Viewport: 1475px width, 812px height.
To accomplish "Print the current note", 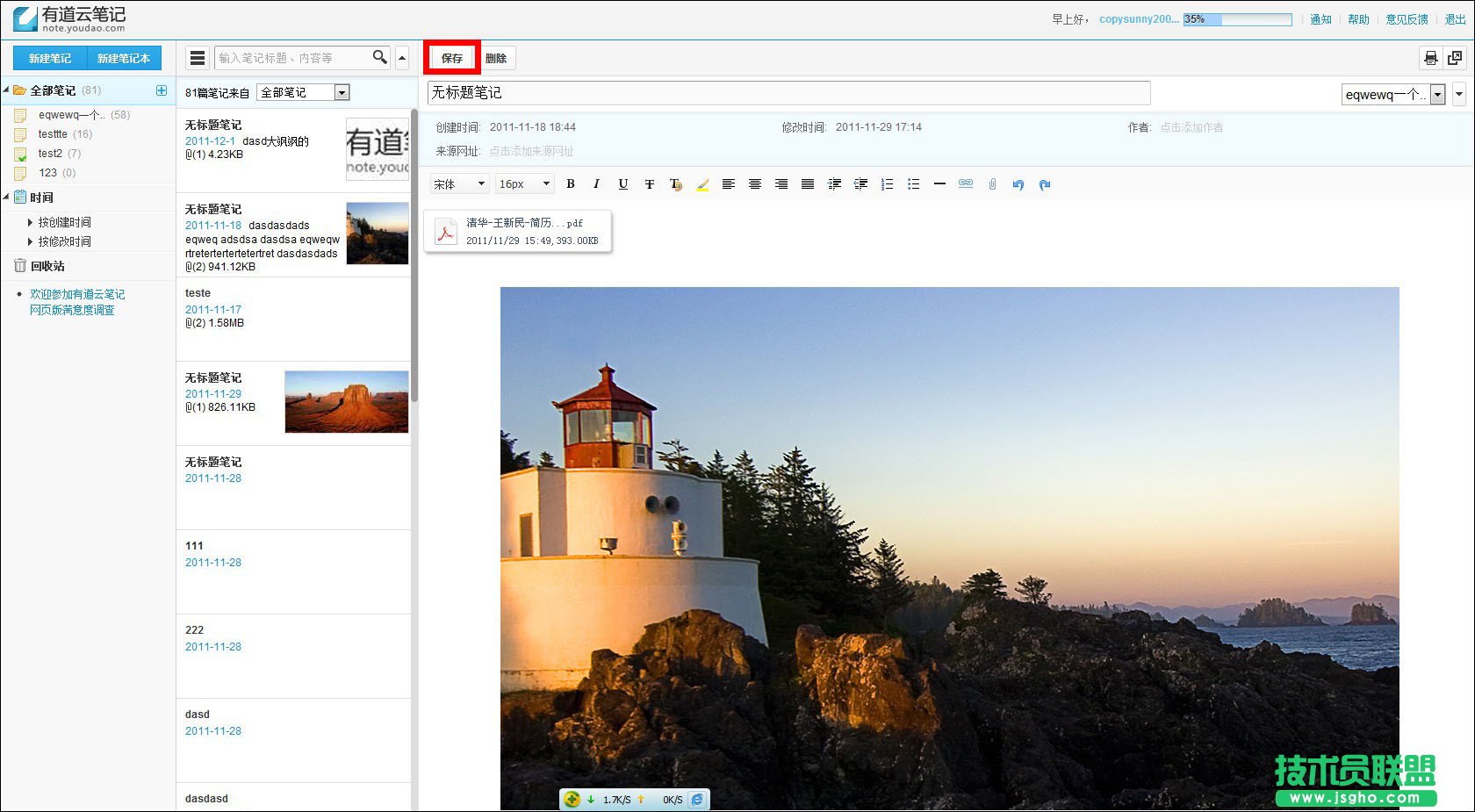I will point(1431,58).
